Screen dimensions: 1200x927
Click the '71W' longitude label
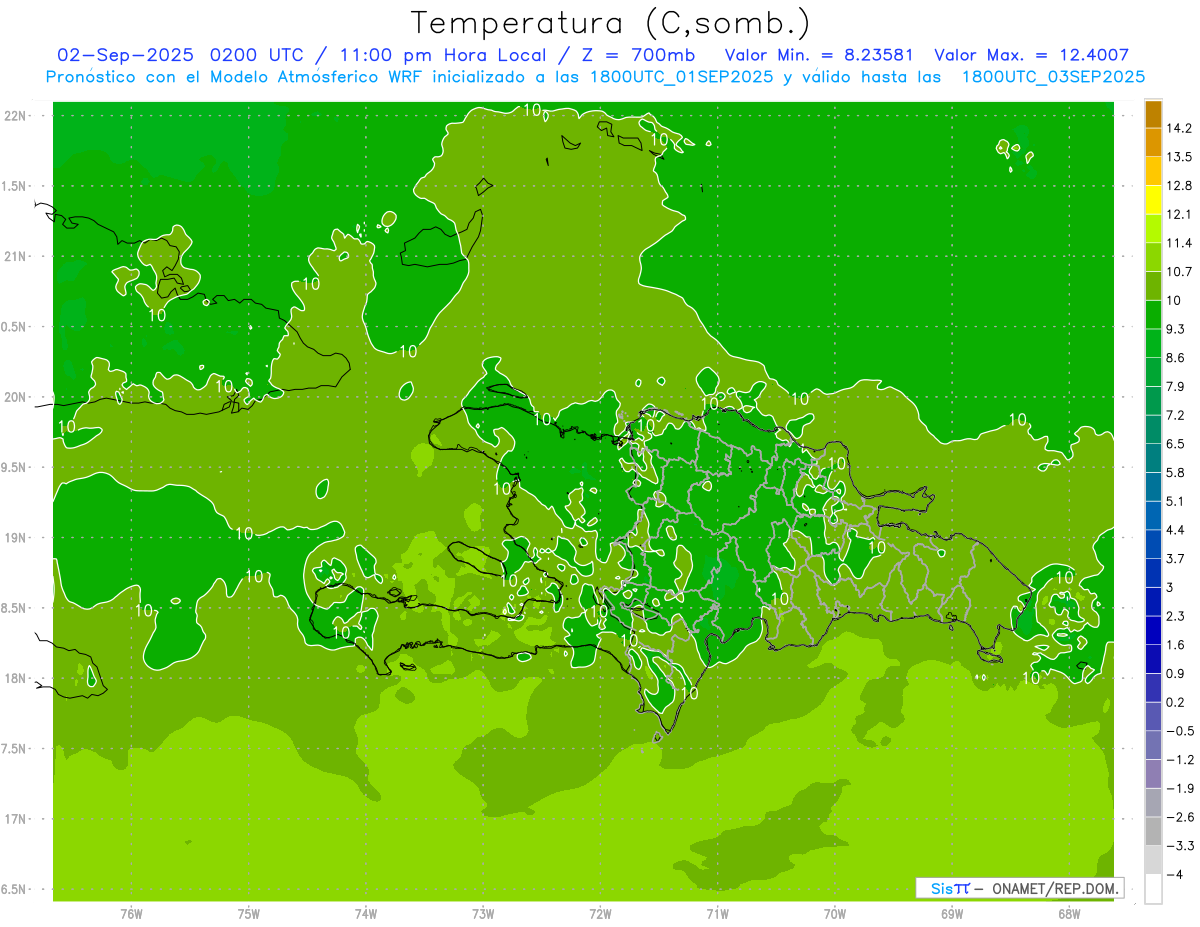pos(717,914)
